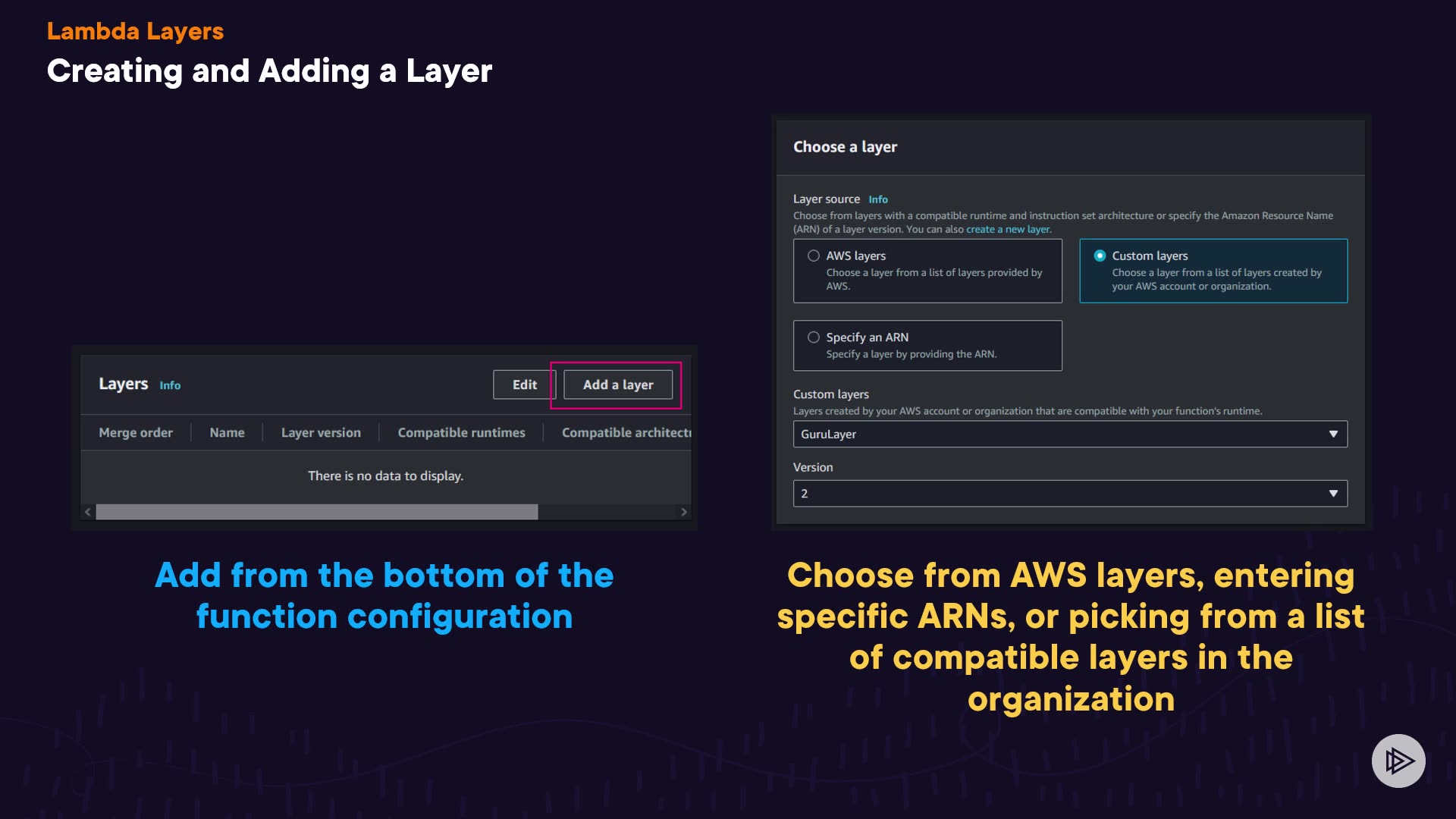Select the AWS layers radio option
The width and height of the screenshot is (1456, 819).
814,256
